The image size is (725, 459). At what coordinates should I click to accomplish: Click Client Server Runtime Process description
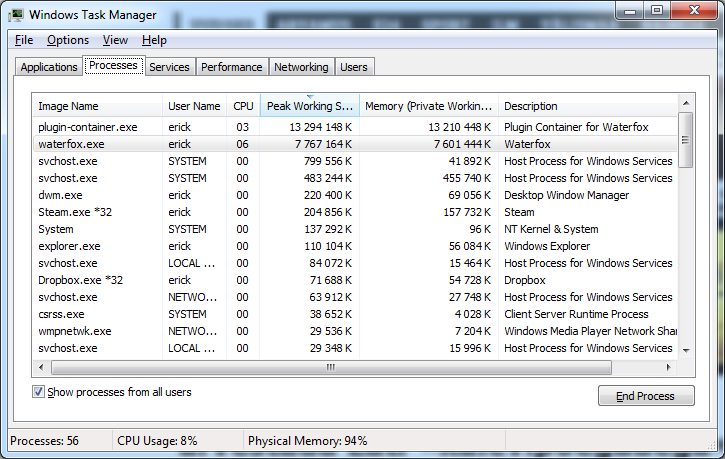[x=576, y=314]
